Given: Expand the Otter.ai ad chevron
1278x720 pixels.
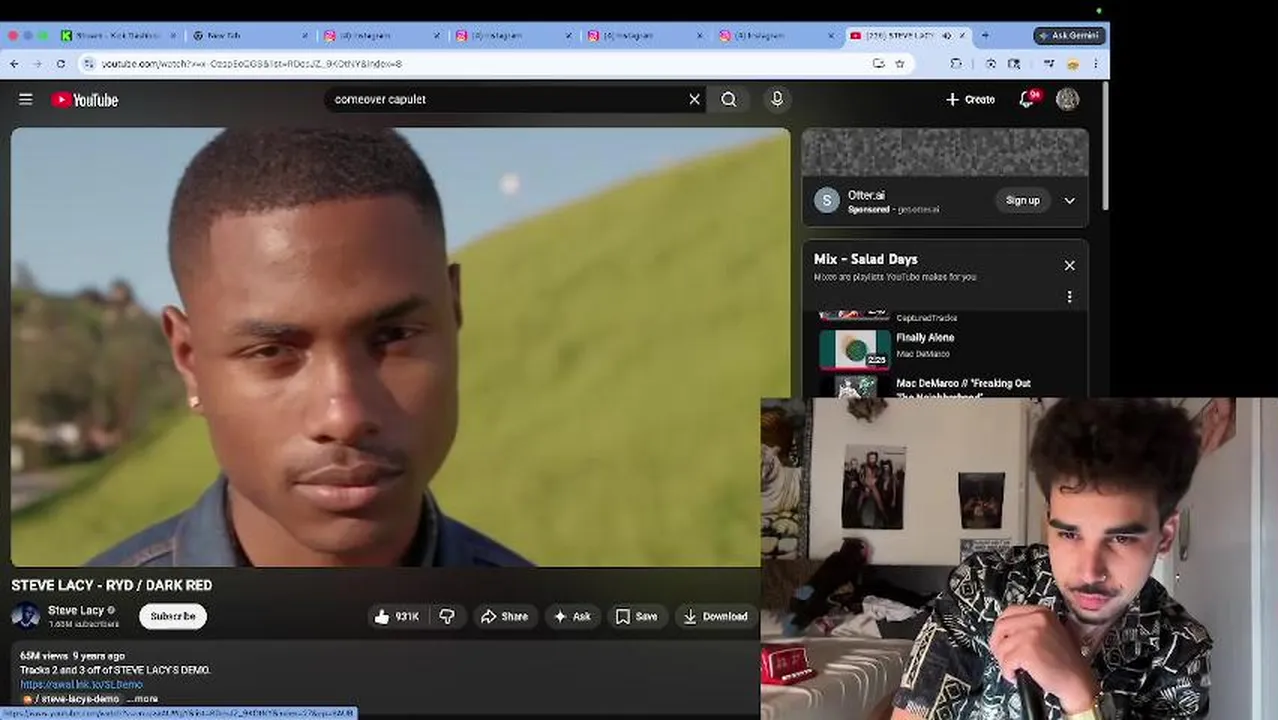Looking at the screenshot, I should coord(1070,200).
